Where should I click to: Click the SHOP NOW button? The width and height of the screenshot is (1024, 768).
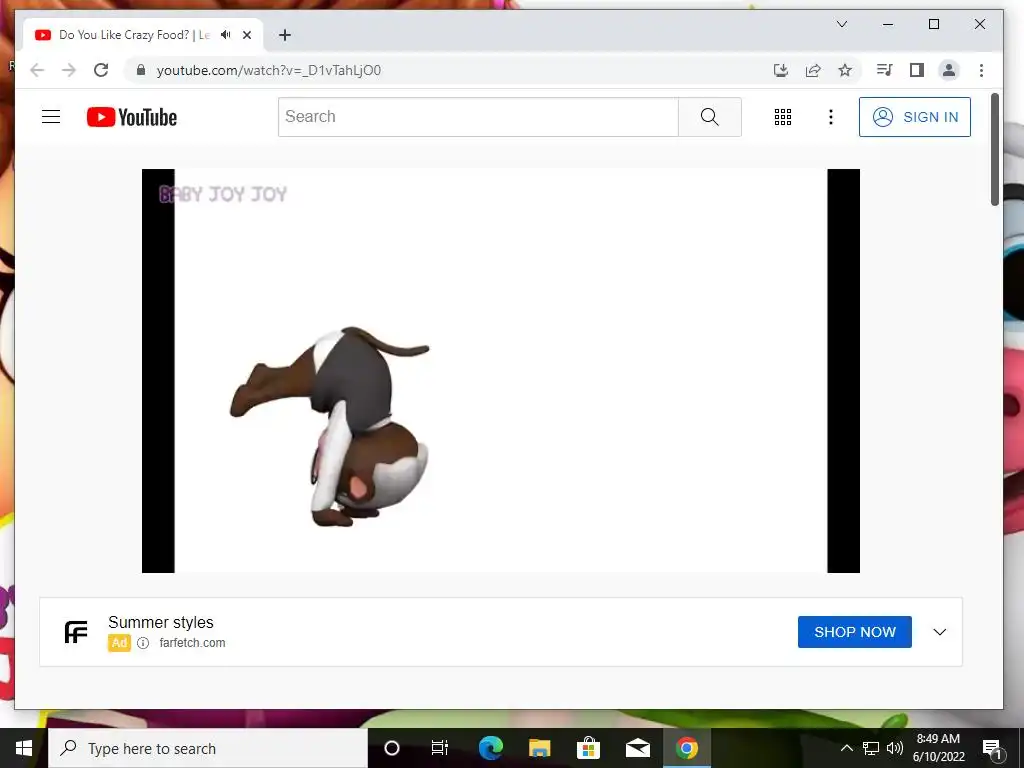[x=854, y=632]
